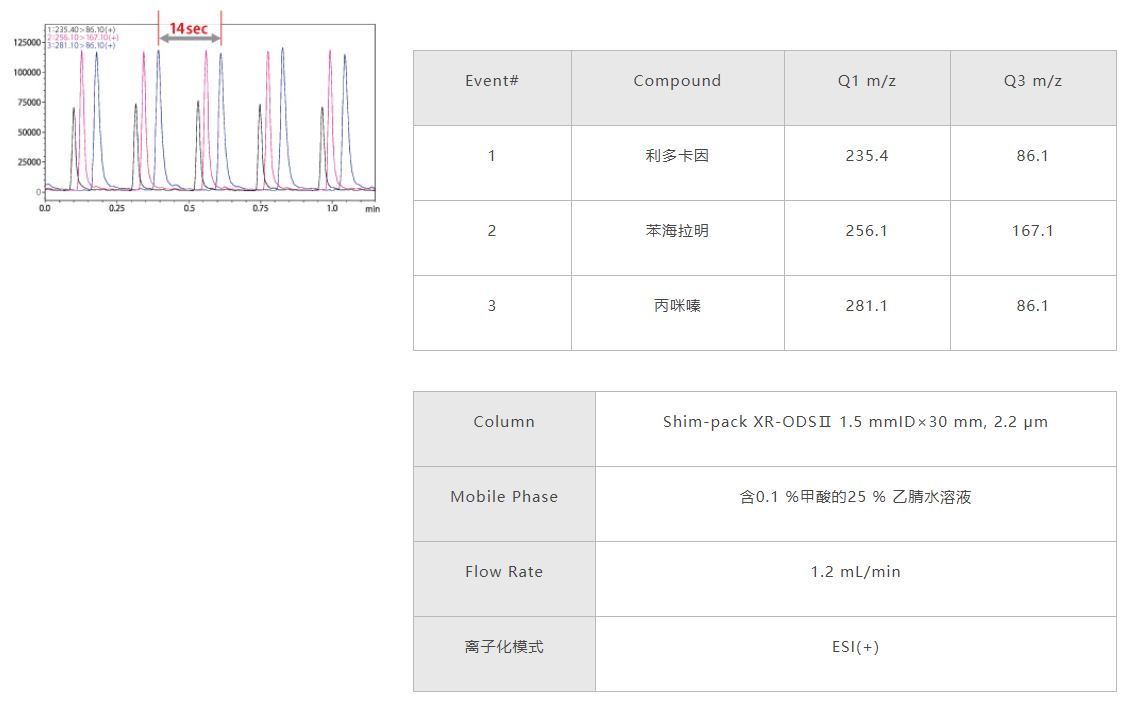Select the 利多卡因 compound cell
The image size is (1128, 704).
(677, 156)
